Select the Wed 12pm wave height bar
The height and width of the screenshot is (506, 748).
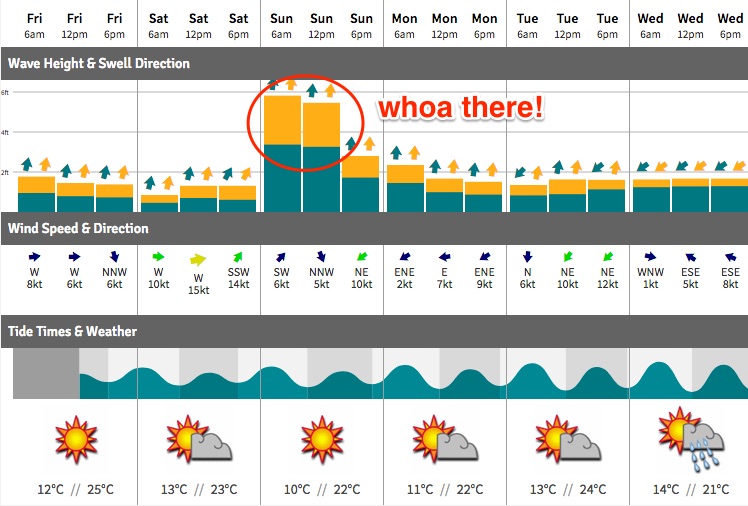690,195
